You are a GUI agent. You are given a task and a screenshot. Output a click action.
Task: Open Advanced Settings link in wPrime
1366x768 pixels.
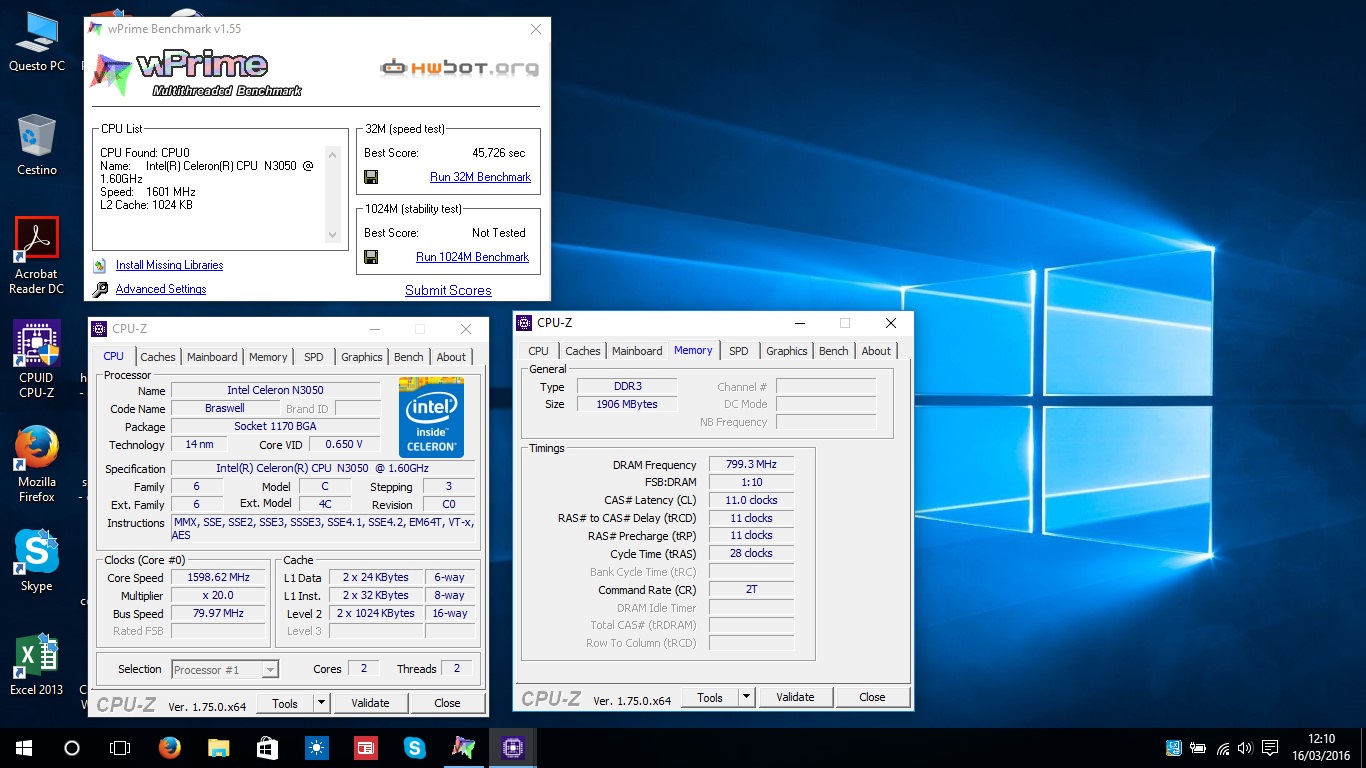tap(161, 289)
